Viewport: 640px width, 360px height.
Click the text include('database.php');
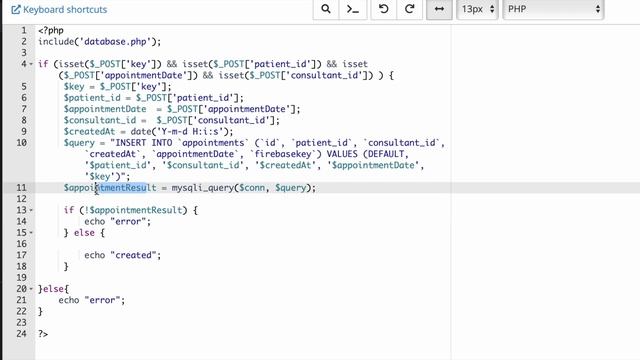point(100,42)
